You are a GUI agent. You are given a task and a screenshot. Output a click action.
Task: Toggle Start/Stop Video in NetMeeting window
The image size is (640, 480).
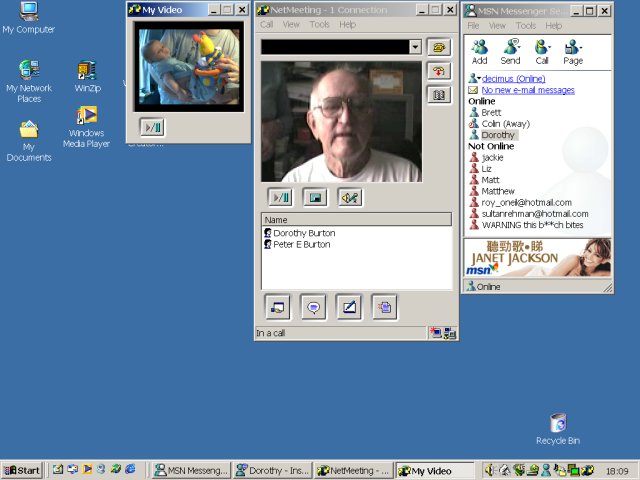[280, 198]
